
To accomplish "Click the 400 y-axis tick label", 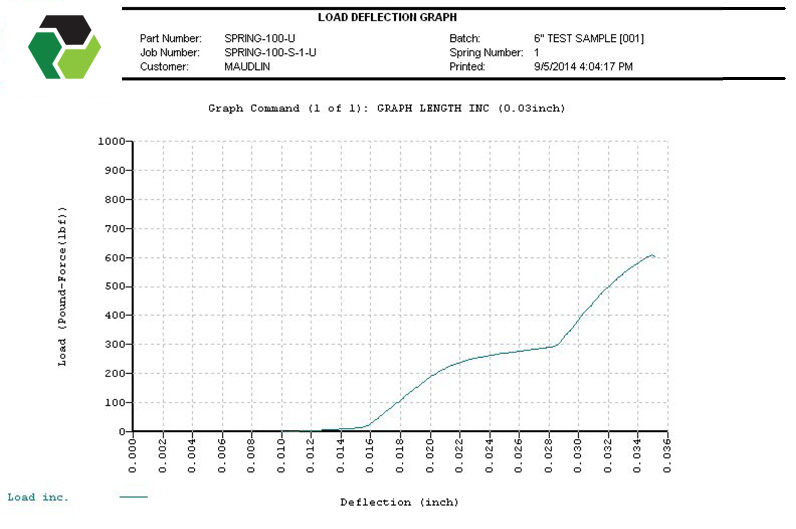I will pos(115,316).
